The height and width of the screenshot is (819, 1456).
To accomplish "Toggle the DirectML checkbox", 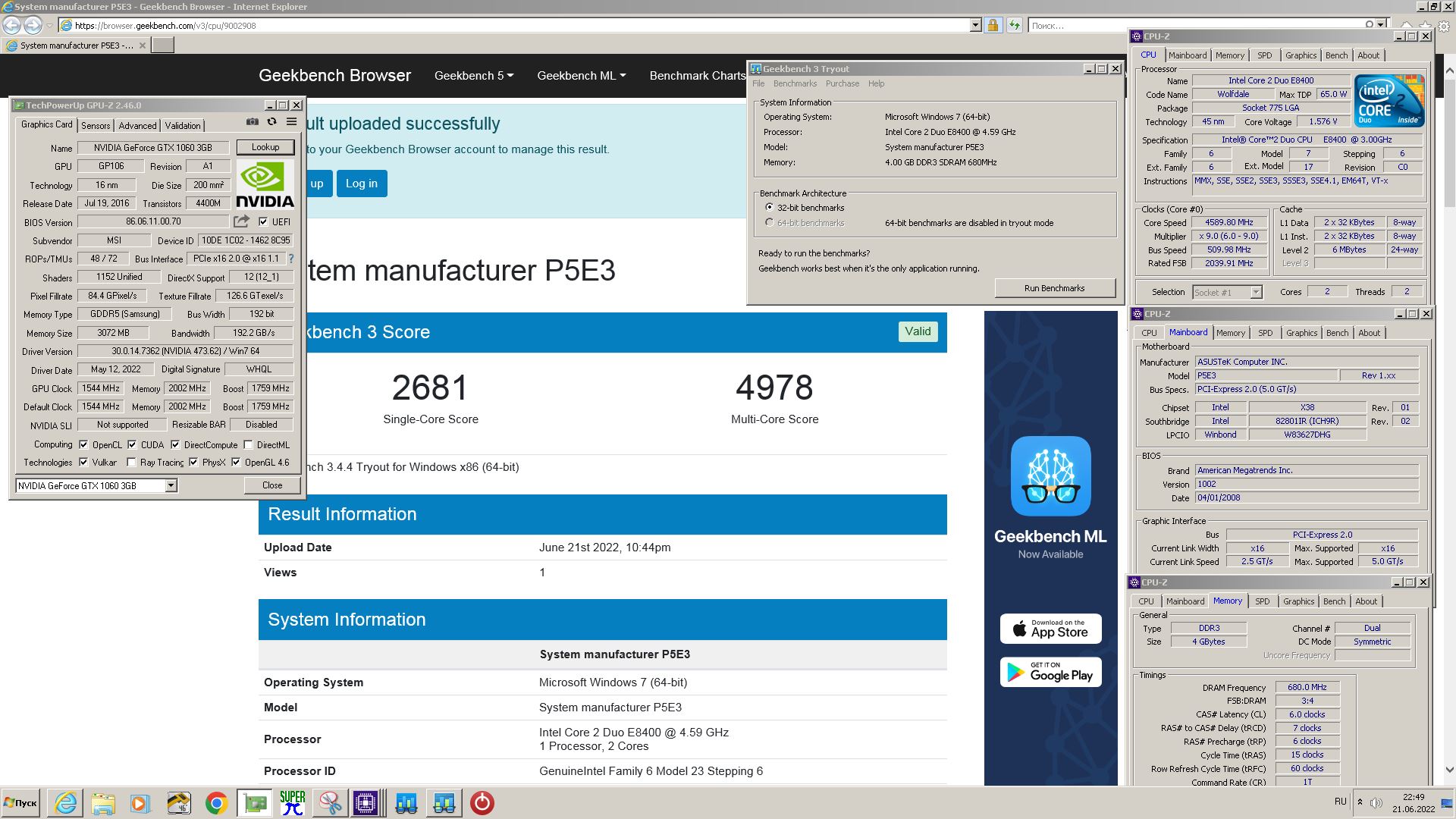I will (x=248, y=444).
